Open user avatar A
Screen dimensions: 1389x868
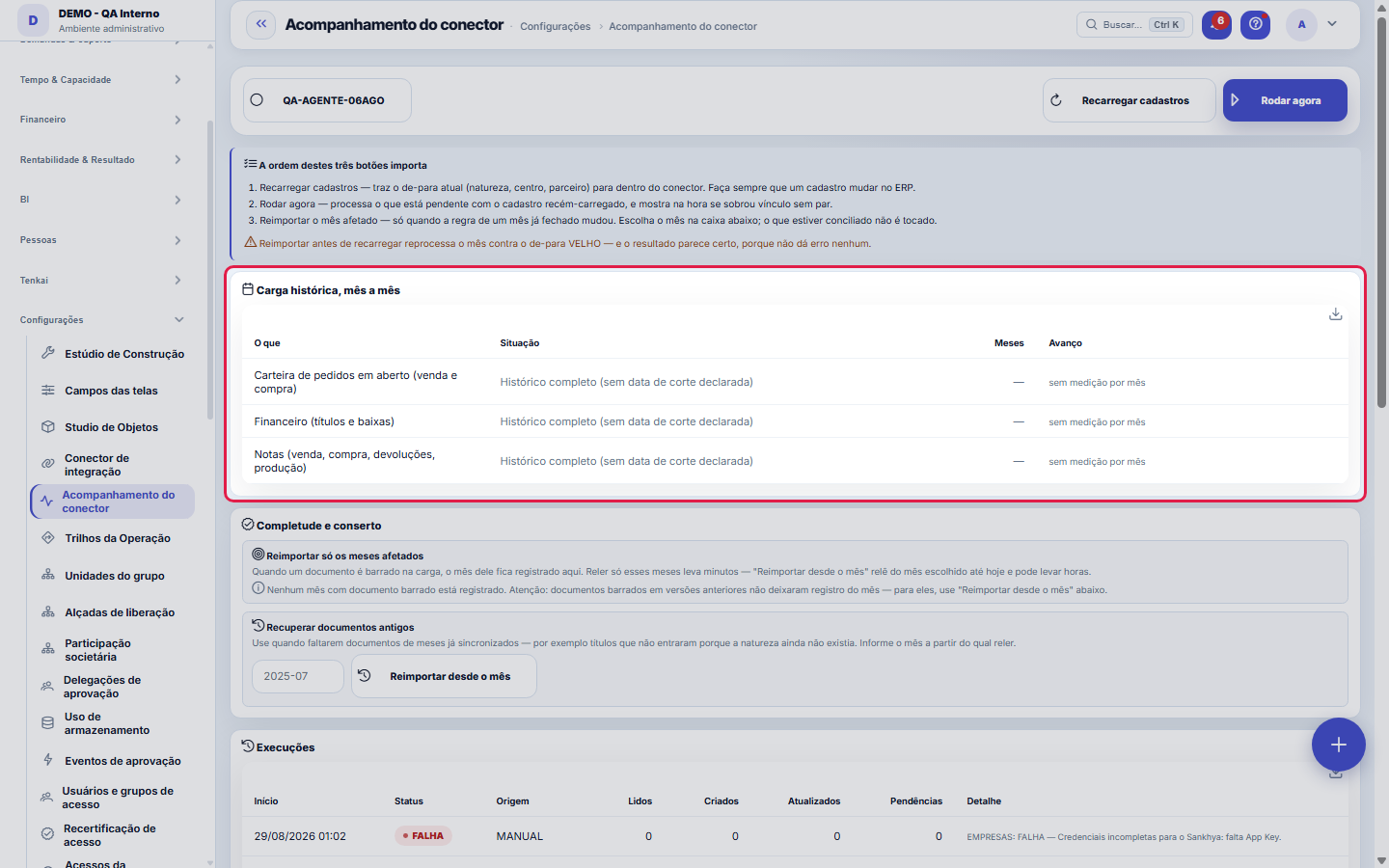(1301, 25)
